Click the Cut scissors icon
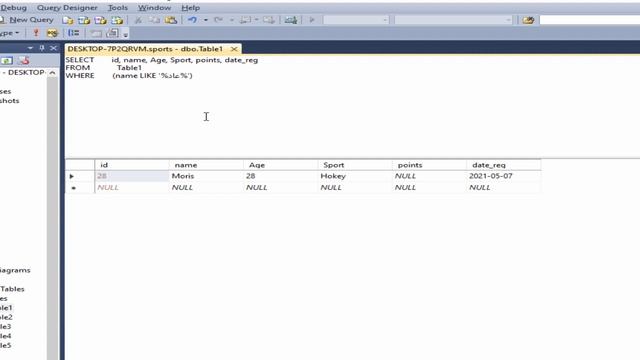The image size is (640, 360). 138,20
